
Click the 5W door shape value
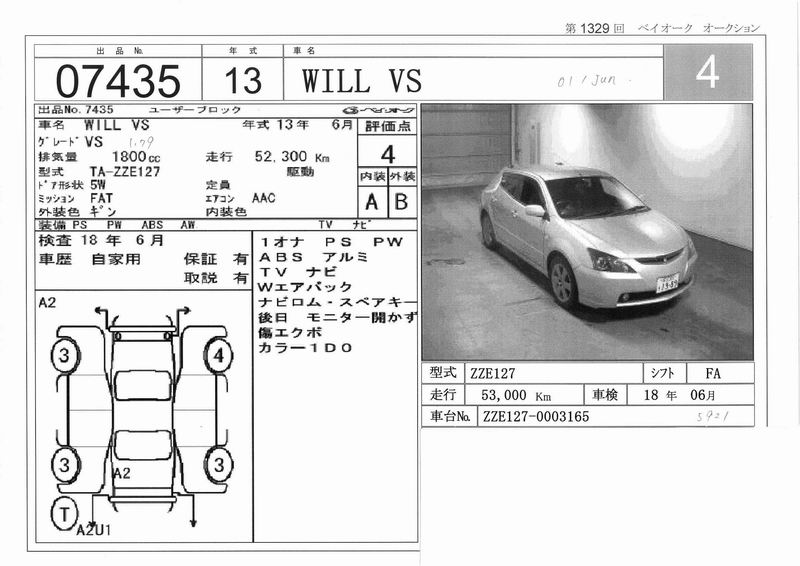(x=98, y=184)
